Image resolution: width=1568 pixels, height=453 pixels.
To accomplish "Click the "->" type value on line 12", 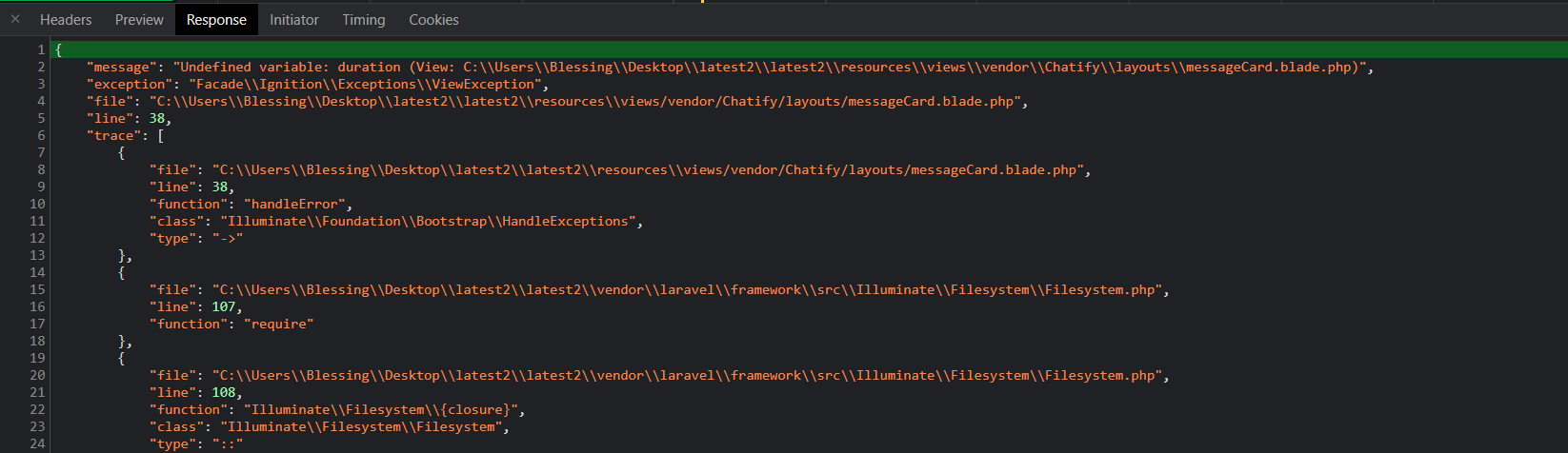I will coord(228,238).
